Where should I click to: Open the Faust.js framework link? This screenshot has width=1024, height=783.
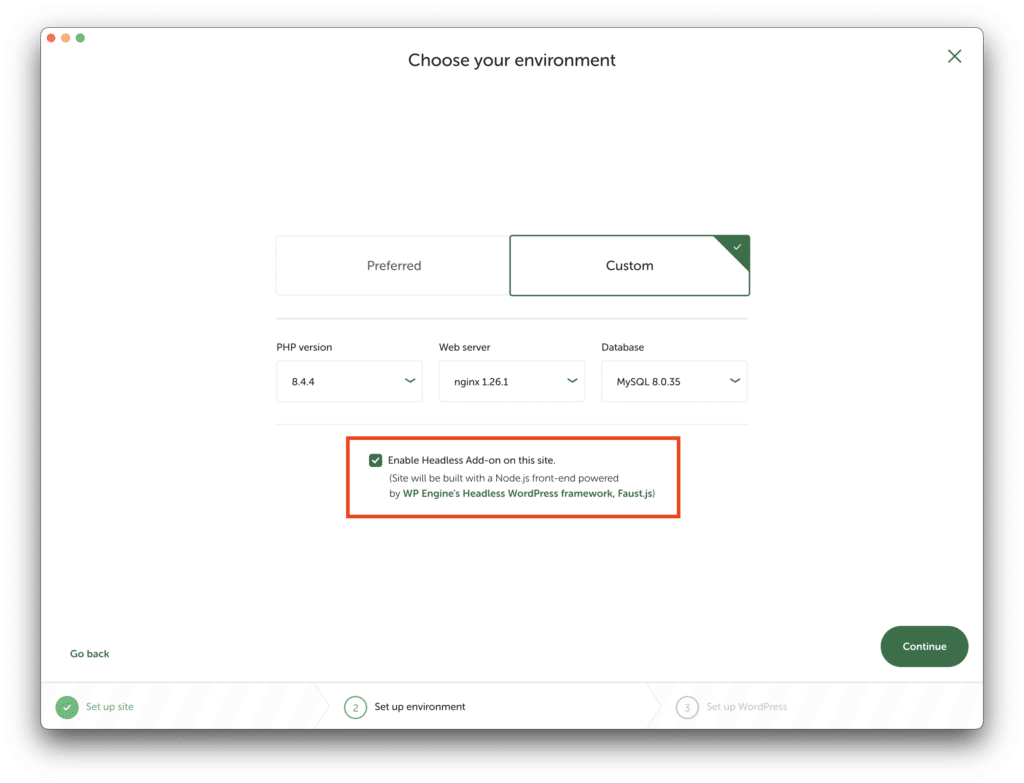click(528, 494)
